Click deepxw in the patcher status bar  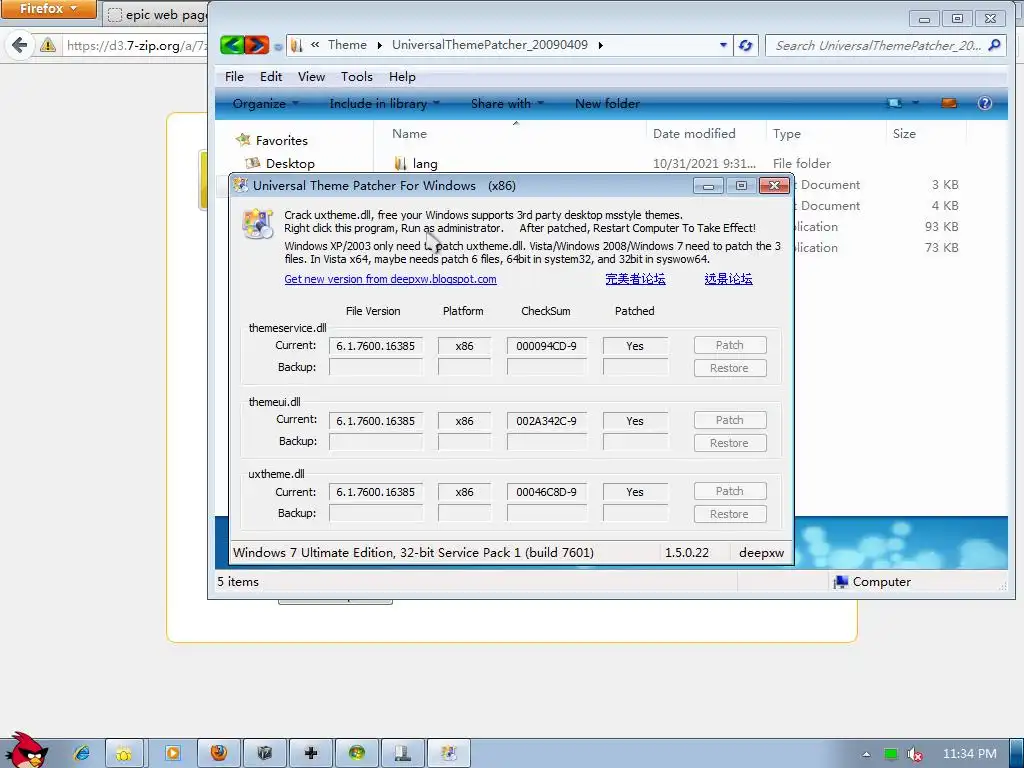tap(761, 552)
